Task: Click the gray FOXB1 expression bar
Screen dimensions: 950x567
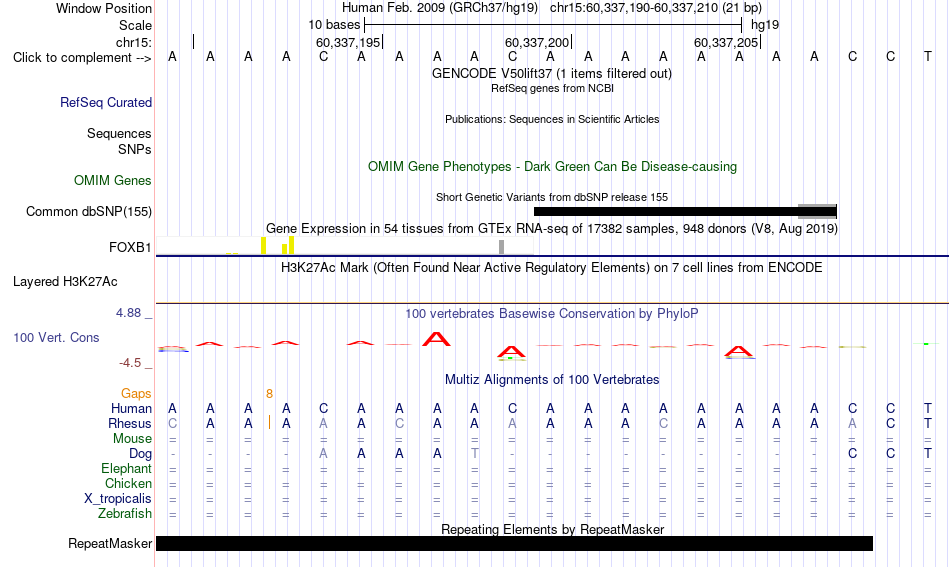Action: 501,247
